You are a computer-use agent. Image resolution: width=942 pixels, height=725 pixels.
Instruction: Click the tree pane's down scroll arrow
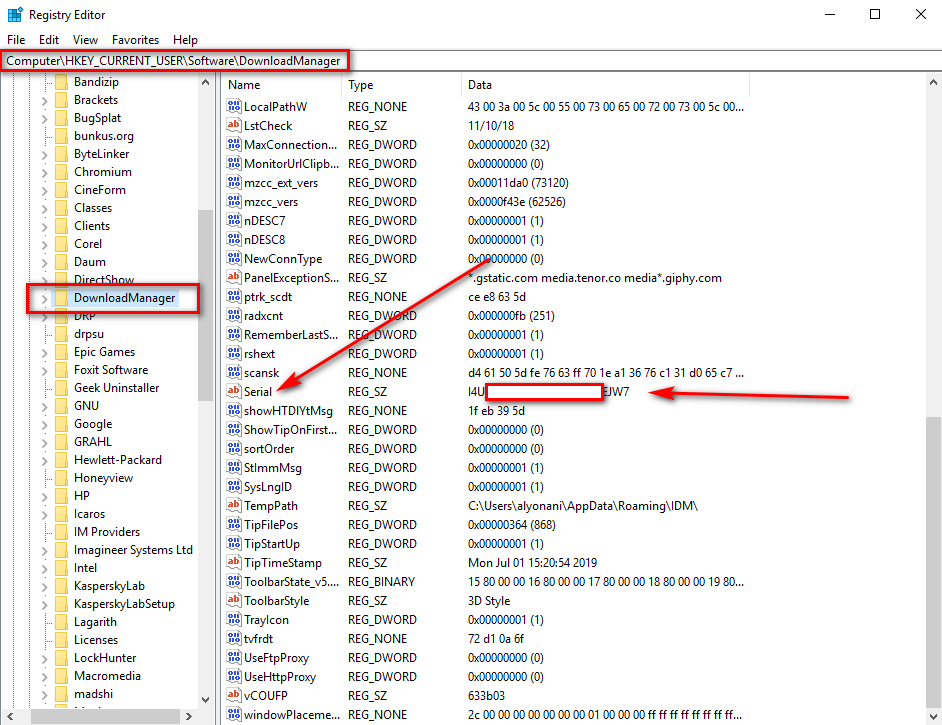click(x=205, y=700)
